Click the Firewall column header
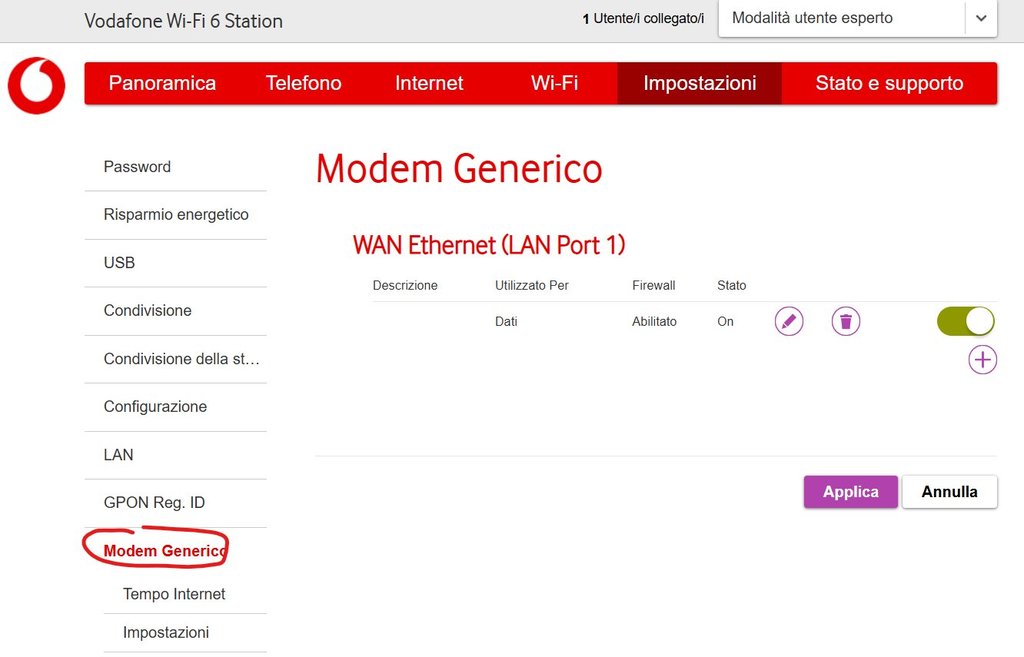 coord(654,285)
